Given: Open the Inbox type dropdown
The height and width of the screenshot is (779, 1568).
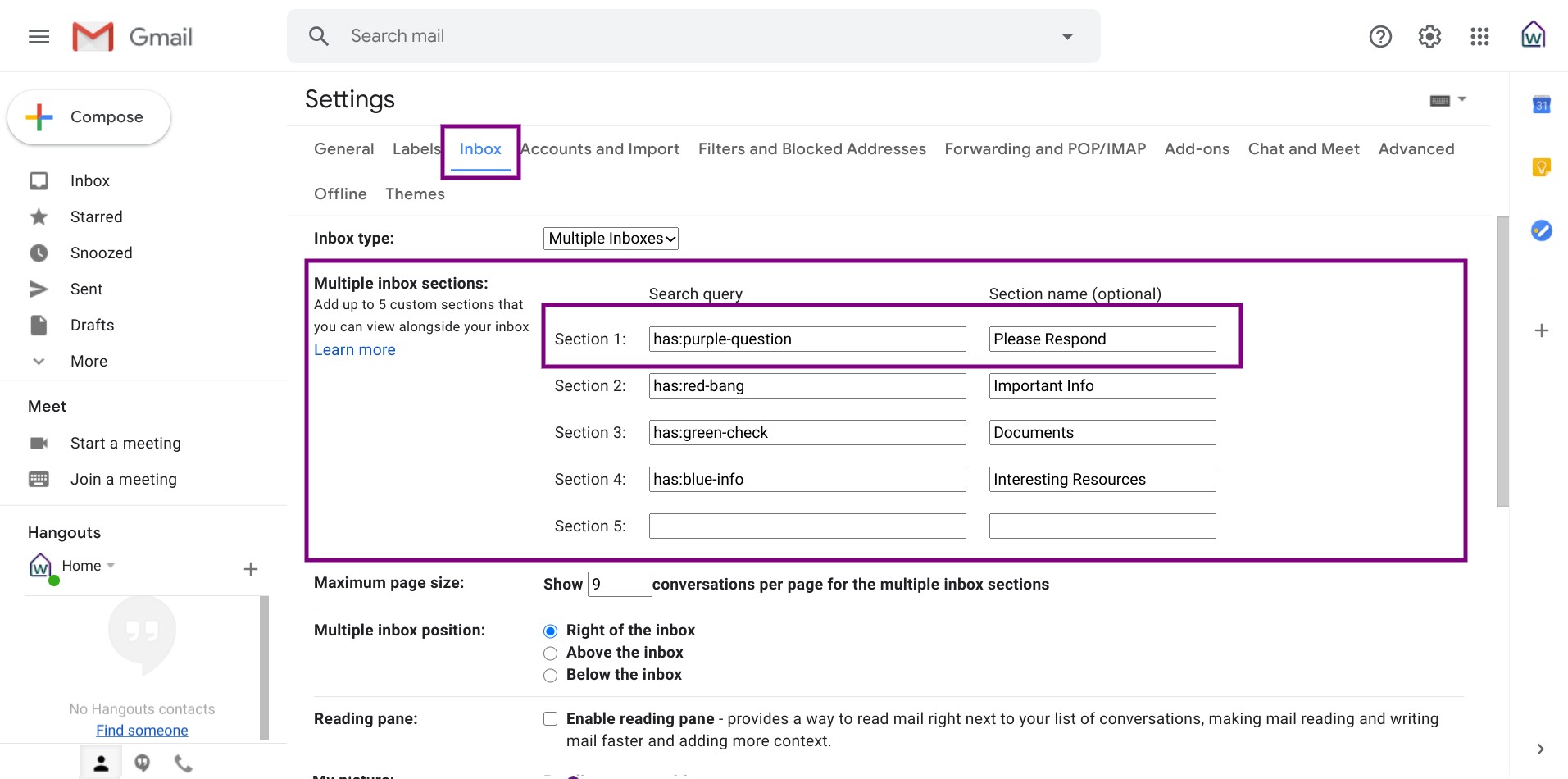Looking at the screenshot, I should point(610,238).
